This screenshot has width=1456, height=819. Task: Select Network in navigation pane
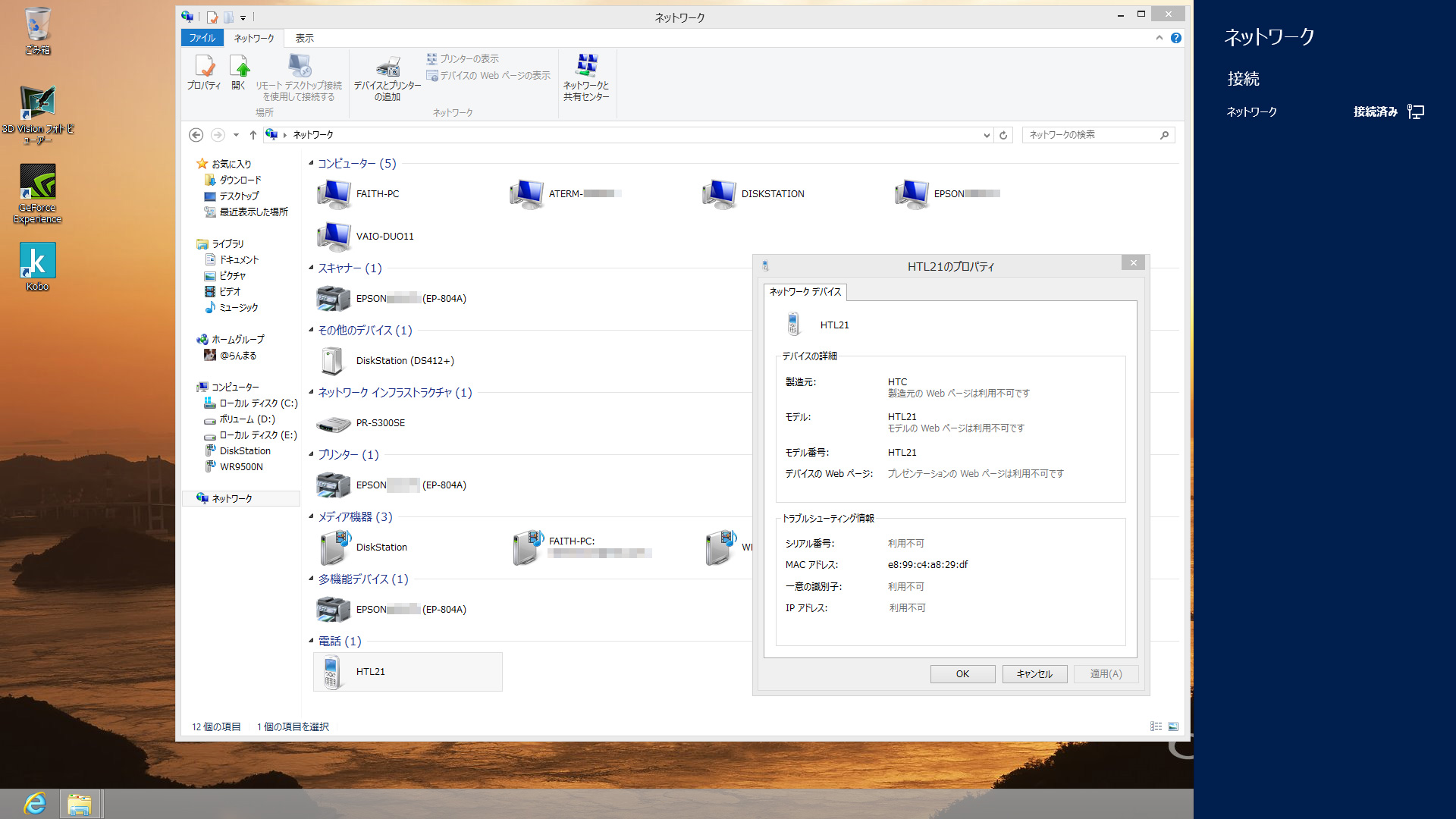pyautogui.click(x=241, y=499)
